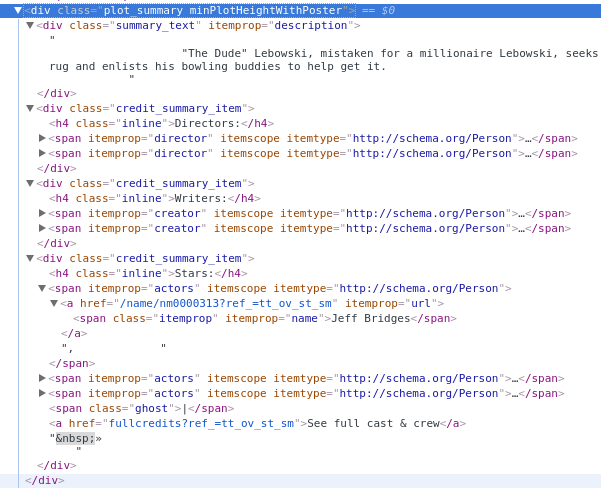Collapse the expanded actors span node
Screen dimensions: 601x489
coord(42,288)
